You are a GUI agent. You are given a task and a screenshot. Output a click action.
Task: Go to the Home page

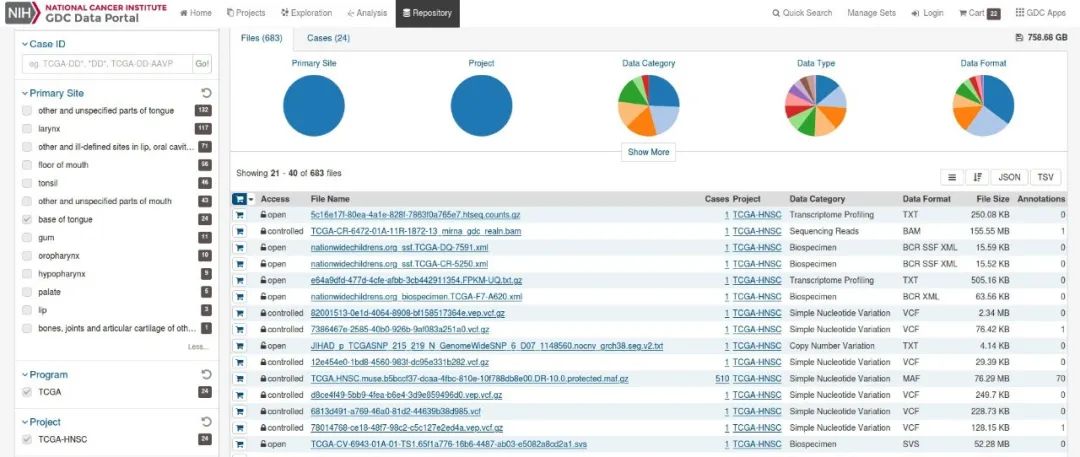[196, 13]
